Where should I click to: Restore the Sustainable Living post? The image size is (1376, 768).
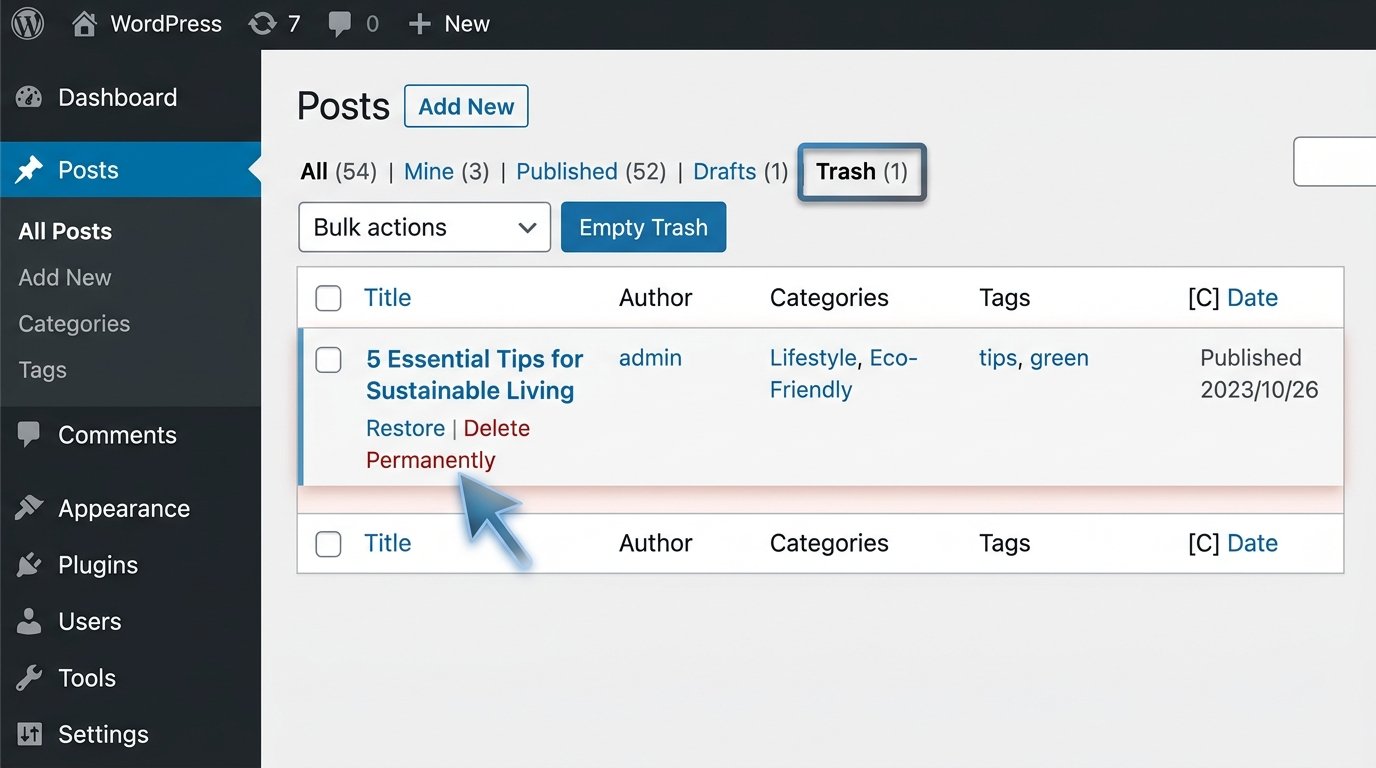coord(405,428)
